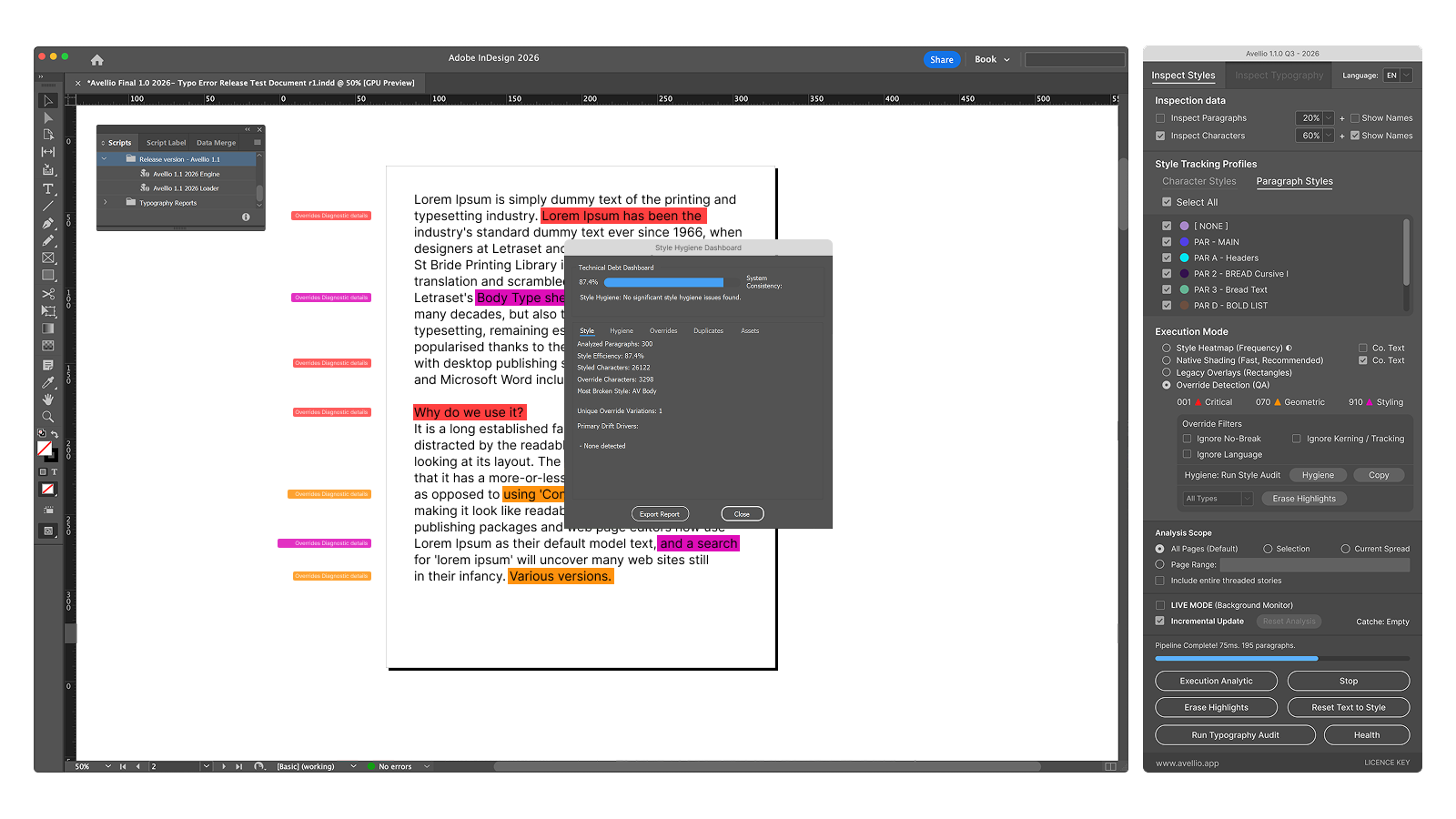Close the Style Hygiene Dashboard dialog
1456x819 pixels.
tap(742, 514)
